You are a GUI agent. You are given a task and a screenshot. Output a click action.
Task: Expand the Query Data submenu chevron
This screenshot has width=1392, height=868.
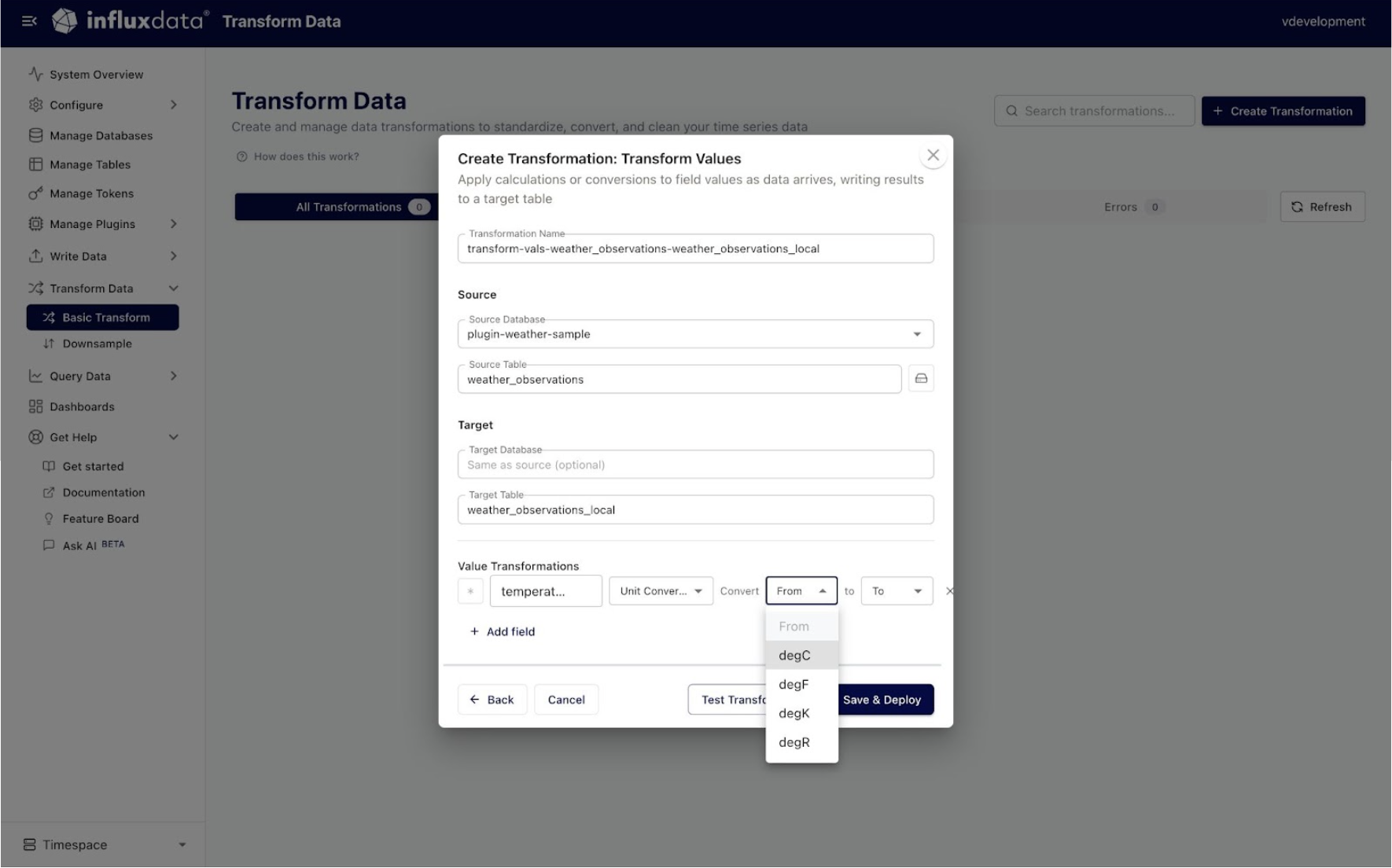[x=174, y=376]
